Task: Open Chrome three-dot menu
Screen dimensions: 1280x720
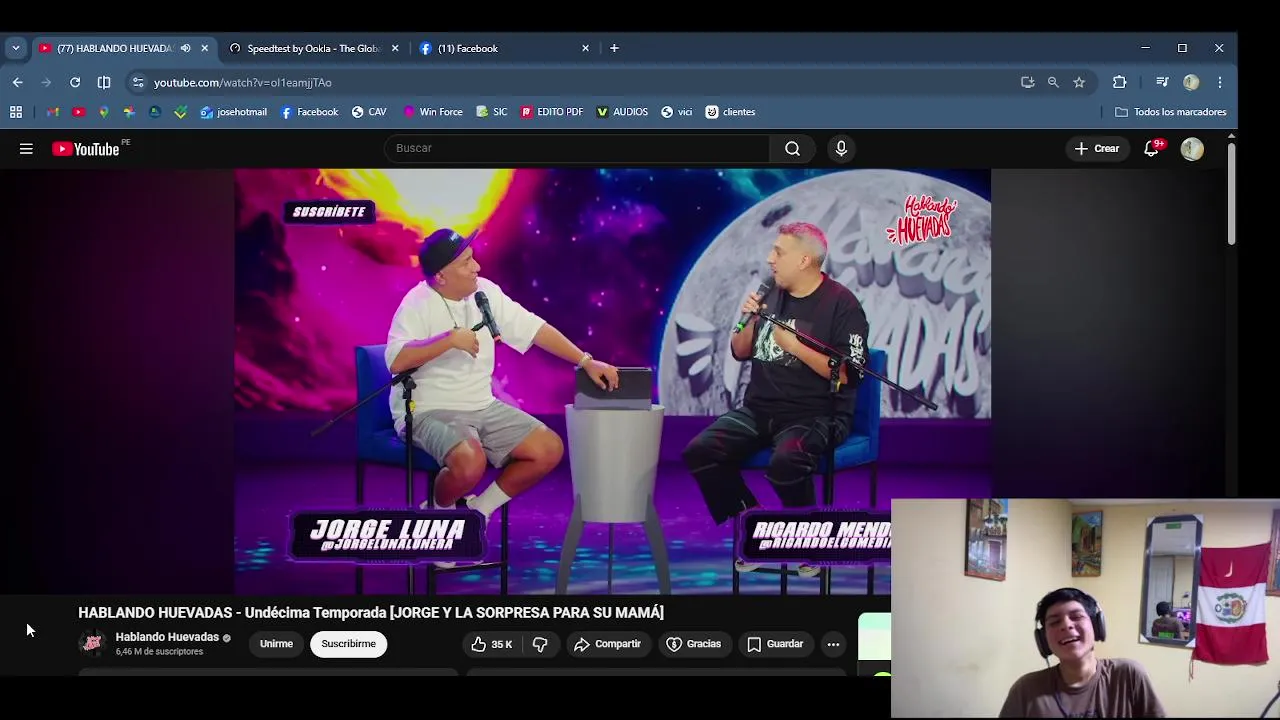Action: click(x=1220, y=82)
